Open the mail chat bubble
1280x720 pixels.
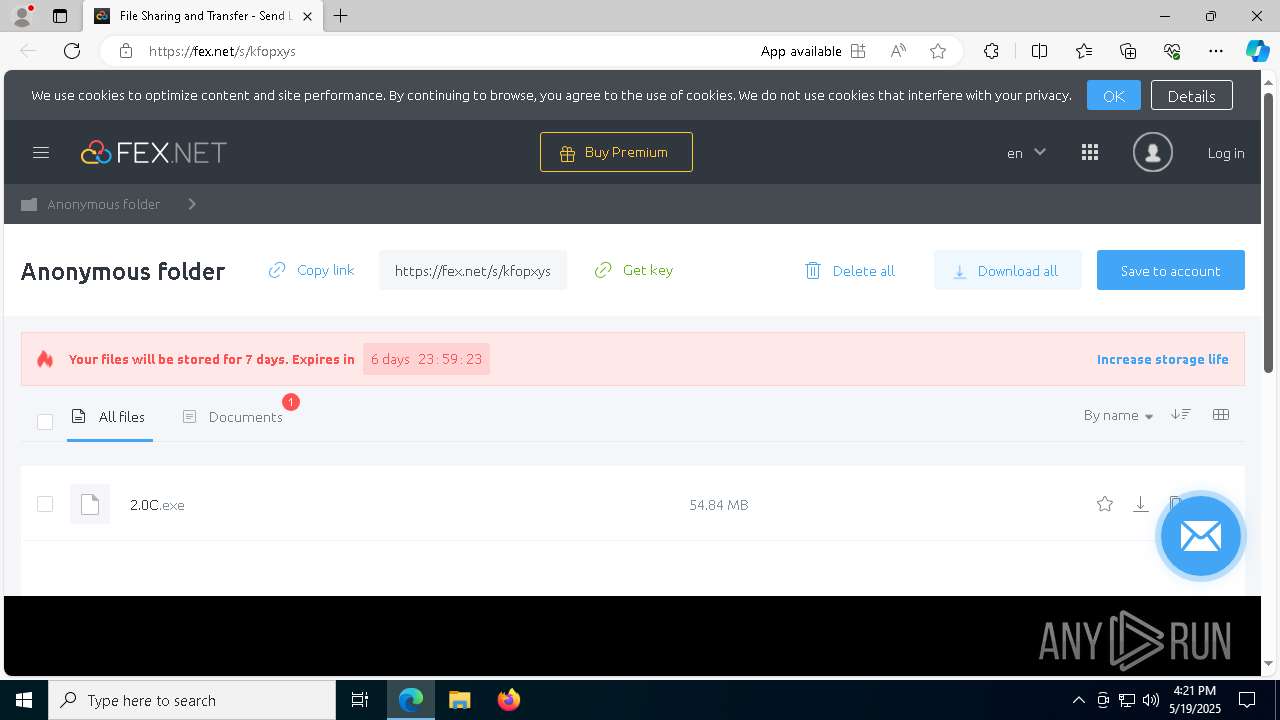click(x=1200, y=536)
